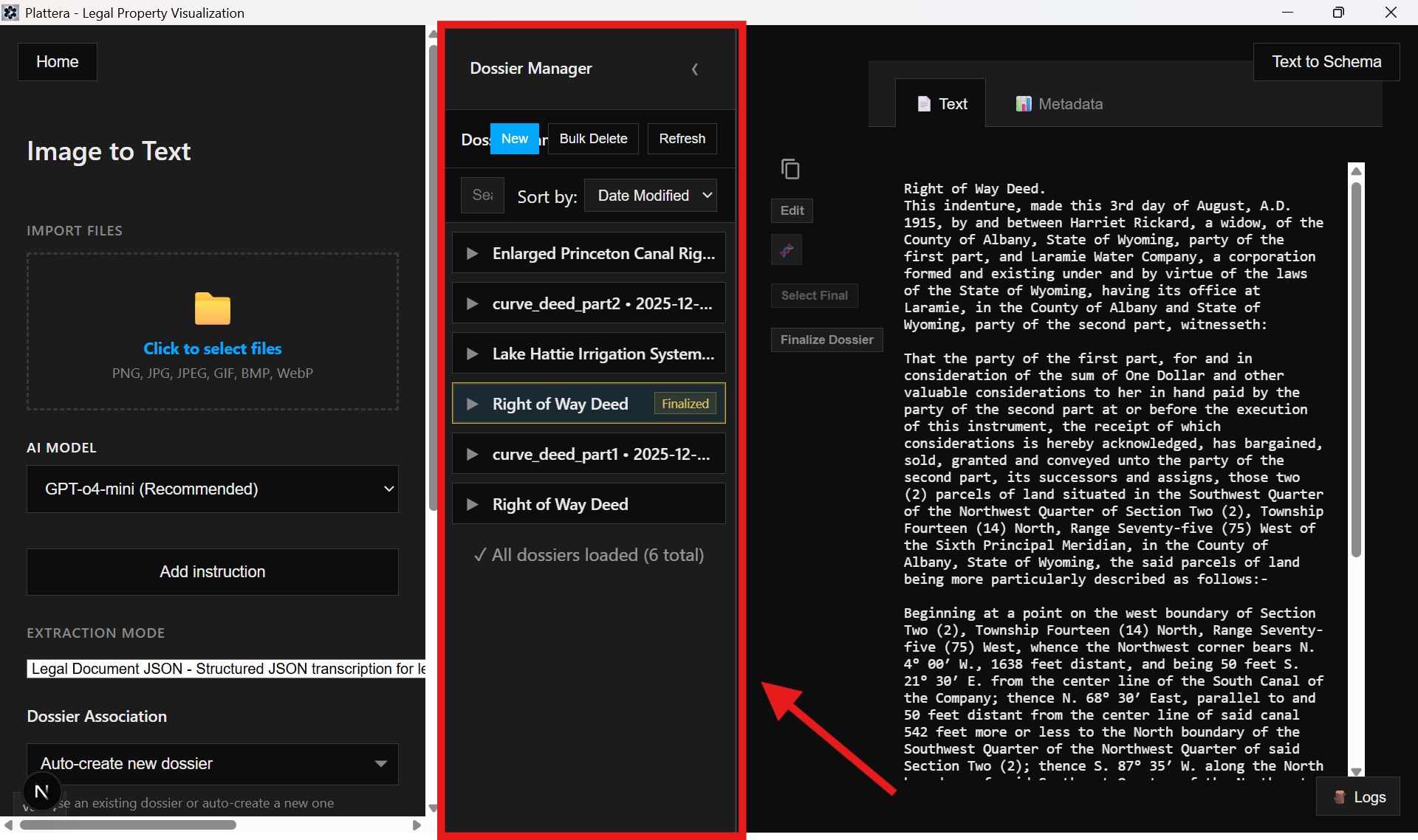Open the AI Model dropdown
The width and height of the screenshot is (1418, 840).
pyautogui.click(x=212, y=489)
